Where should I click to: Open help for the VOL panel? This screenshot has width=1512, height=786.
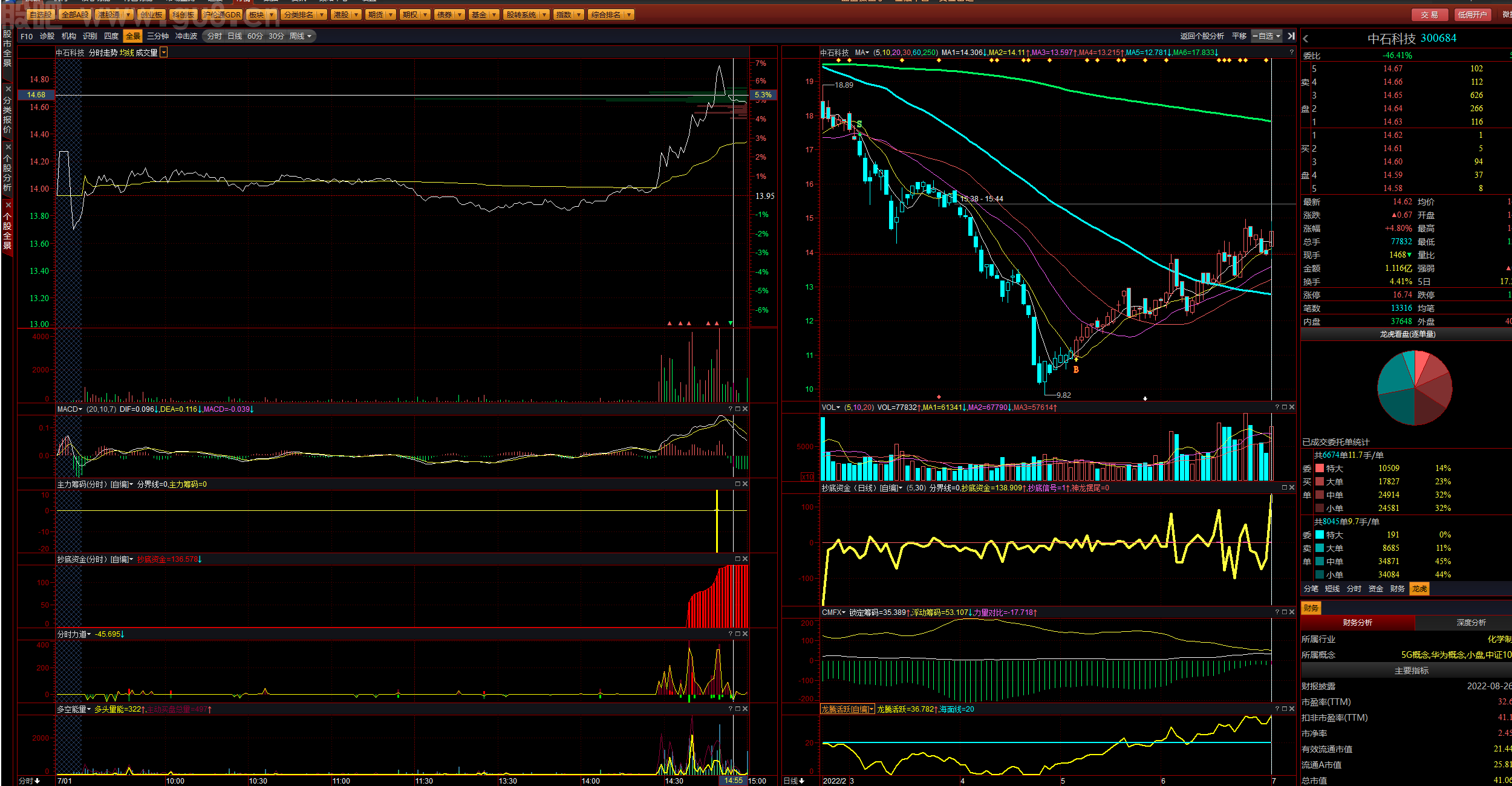[1277, 408]
